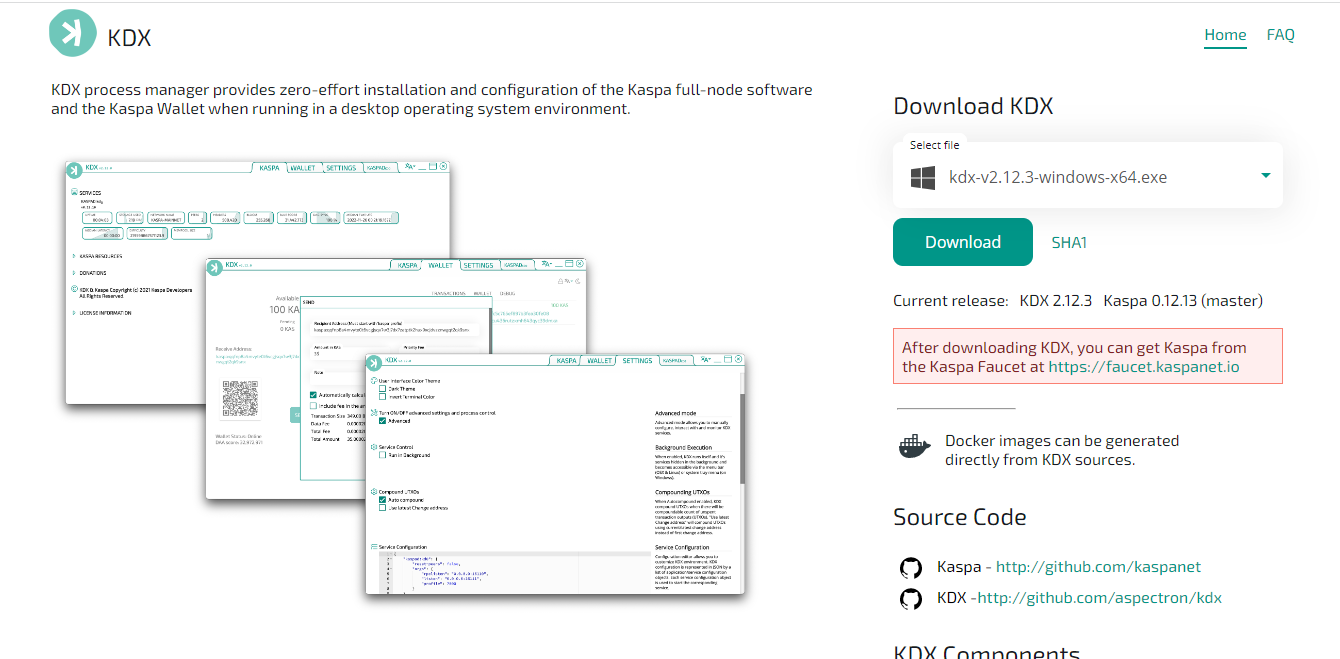Open the FAQ page tab

click(x=1280, y=35)
